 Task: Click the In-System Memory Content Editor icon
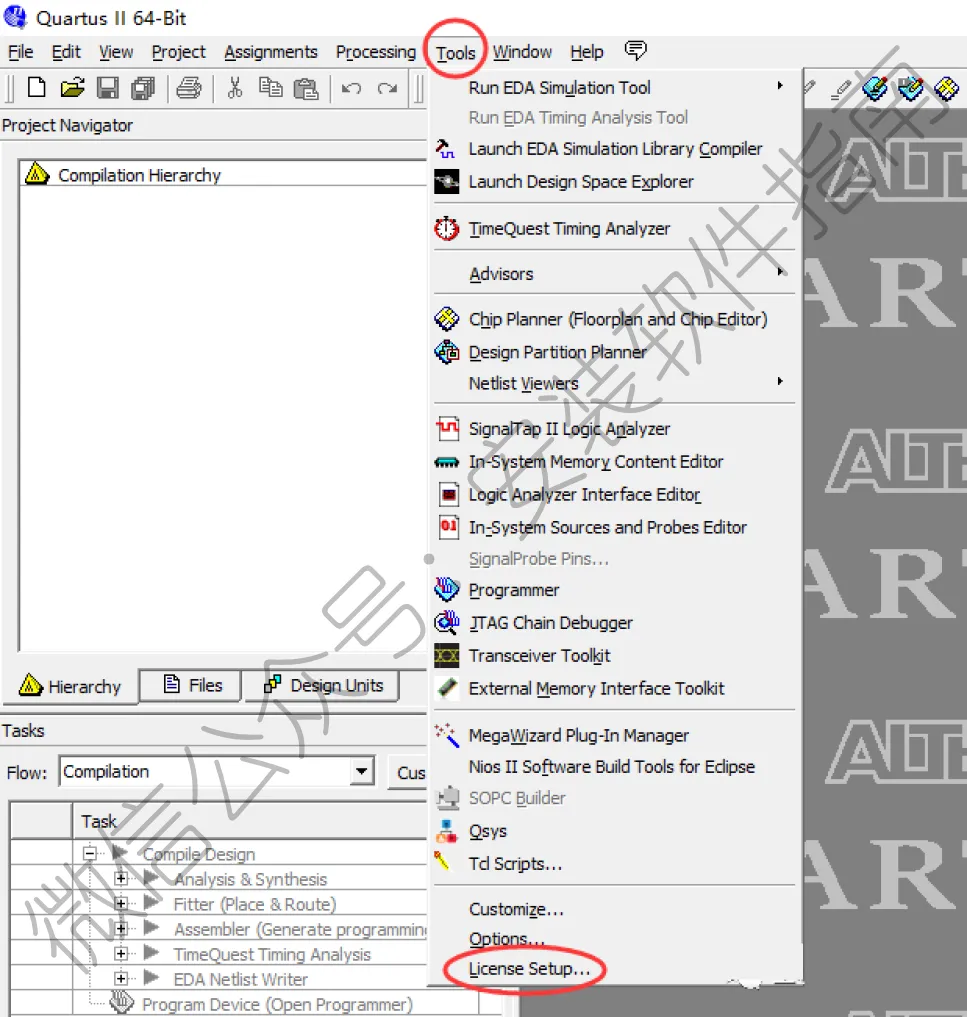point(446,462)
